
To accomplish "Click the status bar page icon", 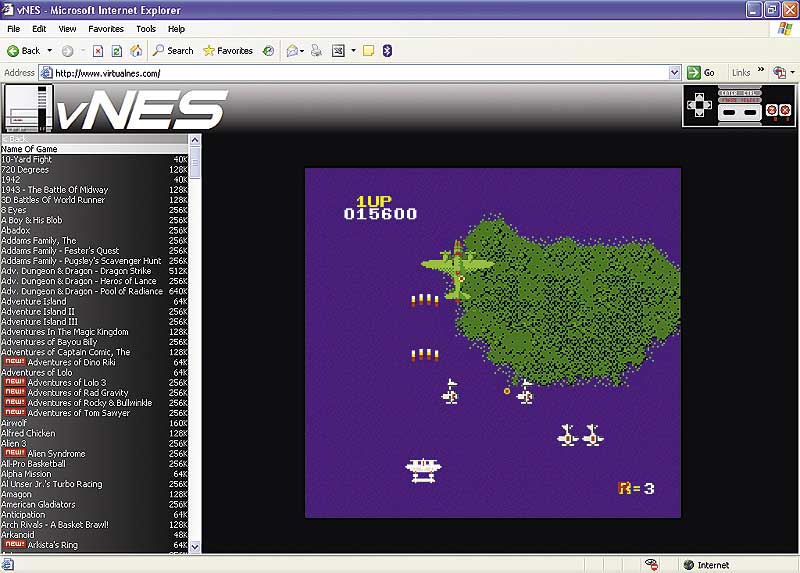I will 7,564.
